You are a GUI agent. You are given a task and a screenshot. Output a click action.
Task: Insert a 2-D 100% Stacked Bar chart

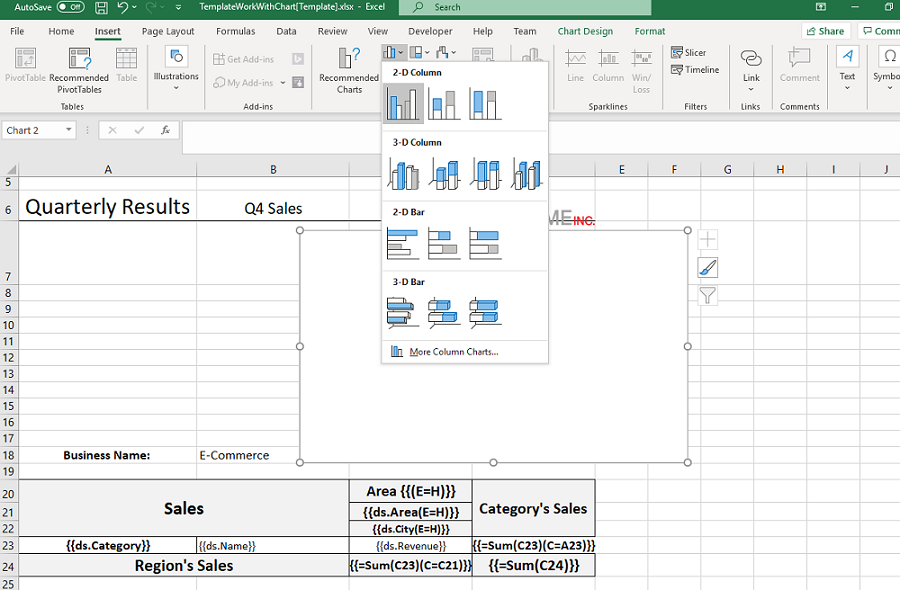486,244
